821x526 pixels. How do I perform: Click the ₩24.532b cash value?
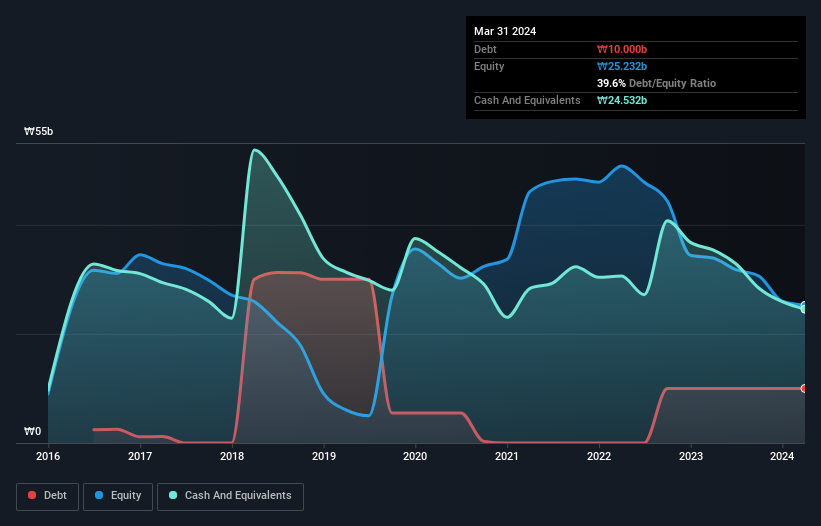622,100
